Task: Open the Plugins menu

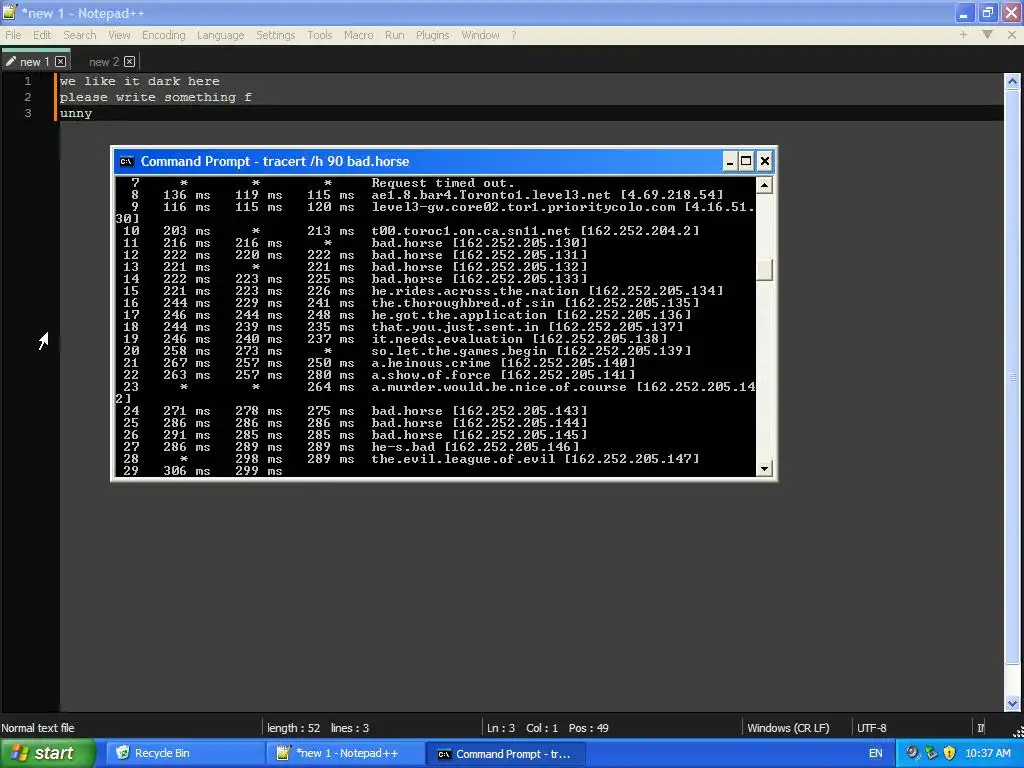Action: (432, 35)
